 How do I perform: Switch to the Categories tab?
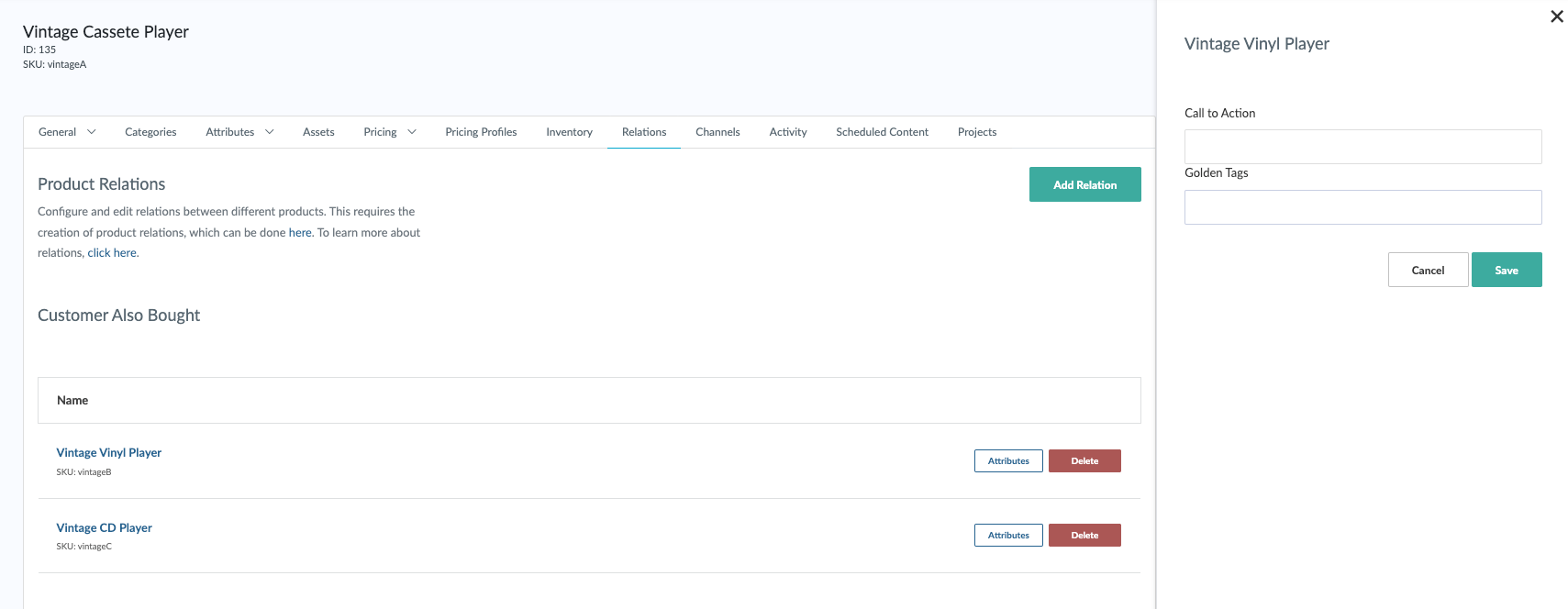pyautogui.click(x=150, y=132)
